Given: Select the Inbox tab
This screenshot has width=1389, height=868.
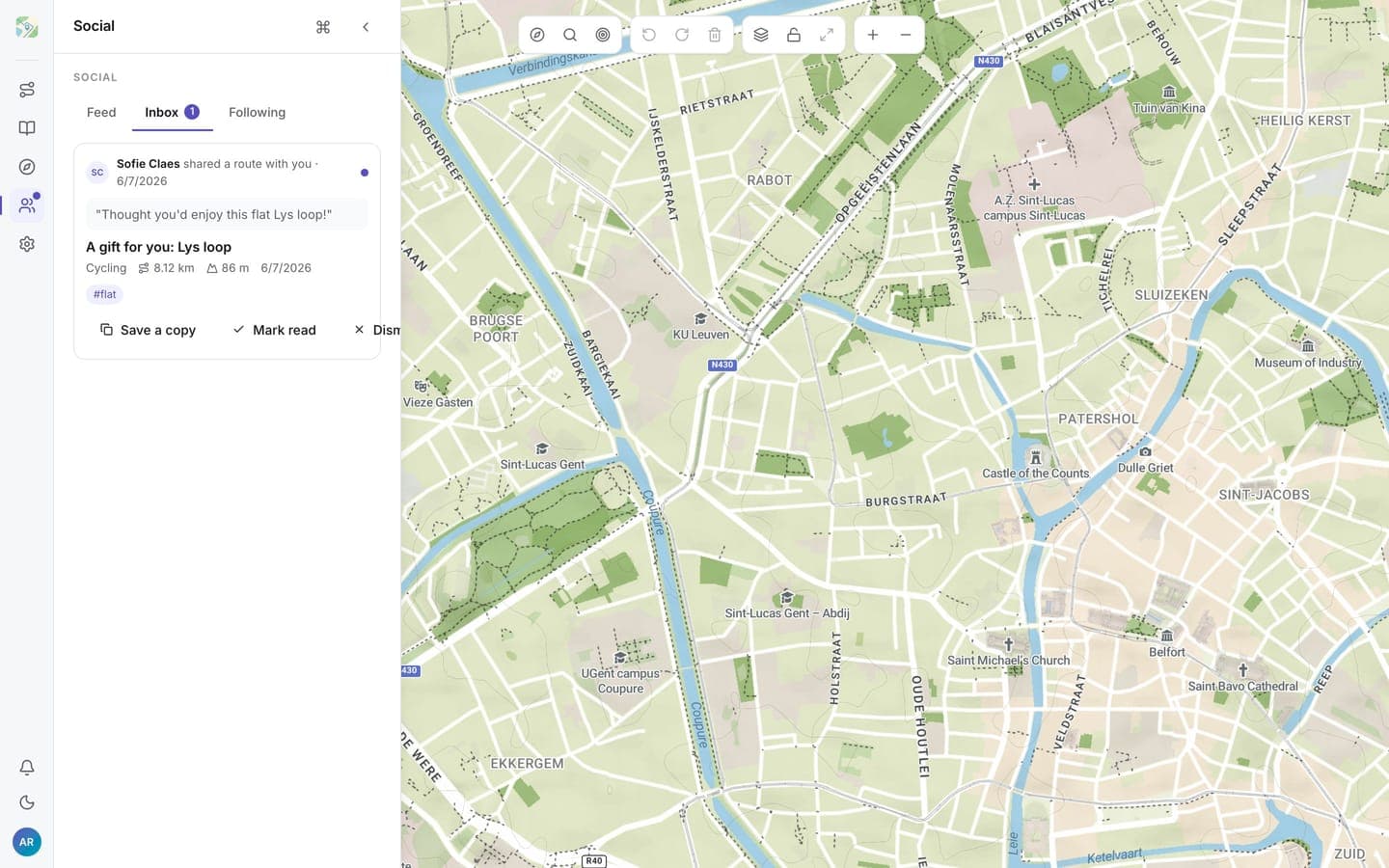Looking at the screenshot, I should 173,113.
